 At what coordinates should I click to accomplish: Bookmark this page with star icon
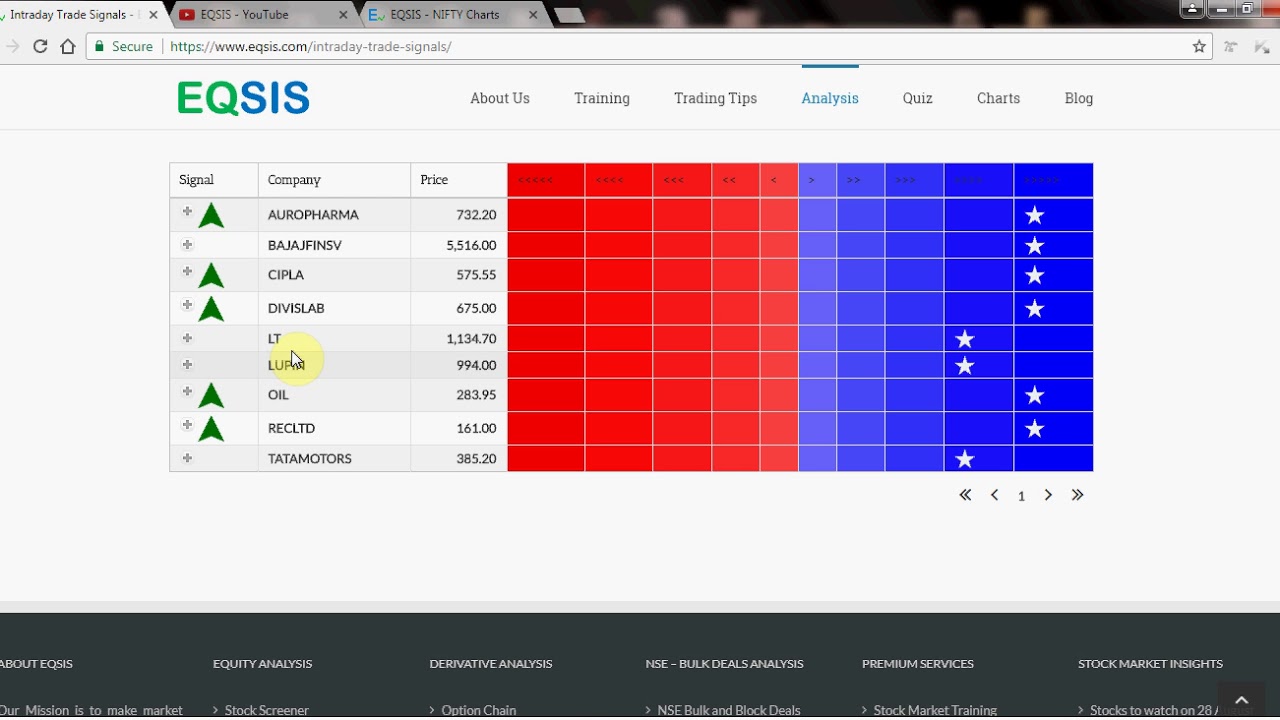[x=1199, y=46]
